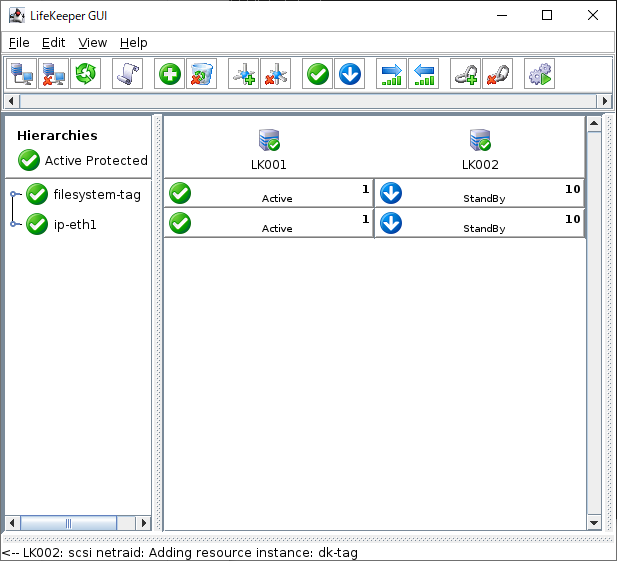Open the View menu
Viewport: 617px width, 561px height.
92,43
